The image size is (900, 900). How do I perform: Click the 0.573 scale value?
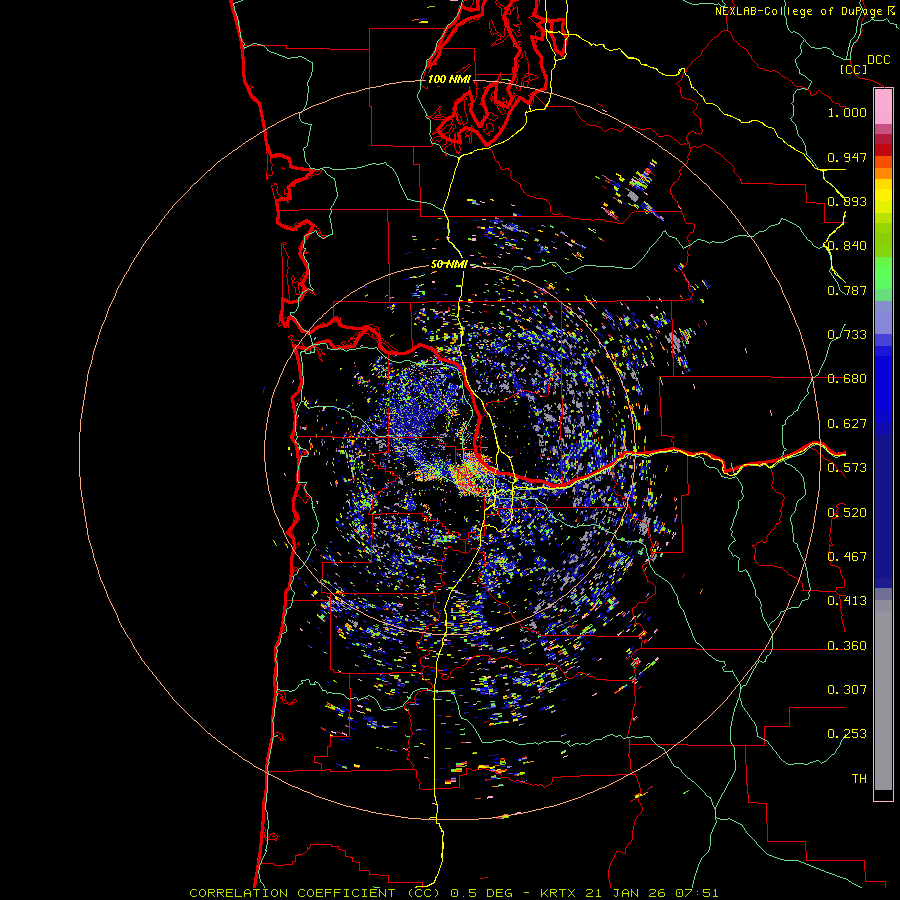point(847,467)
